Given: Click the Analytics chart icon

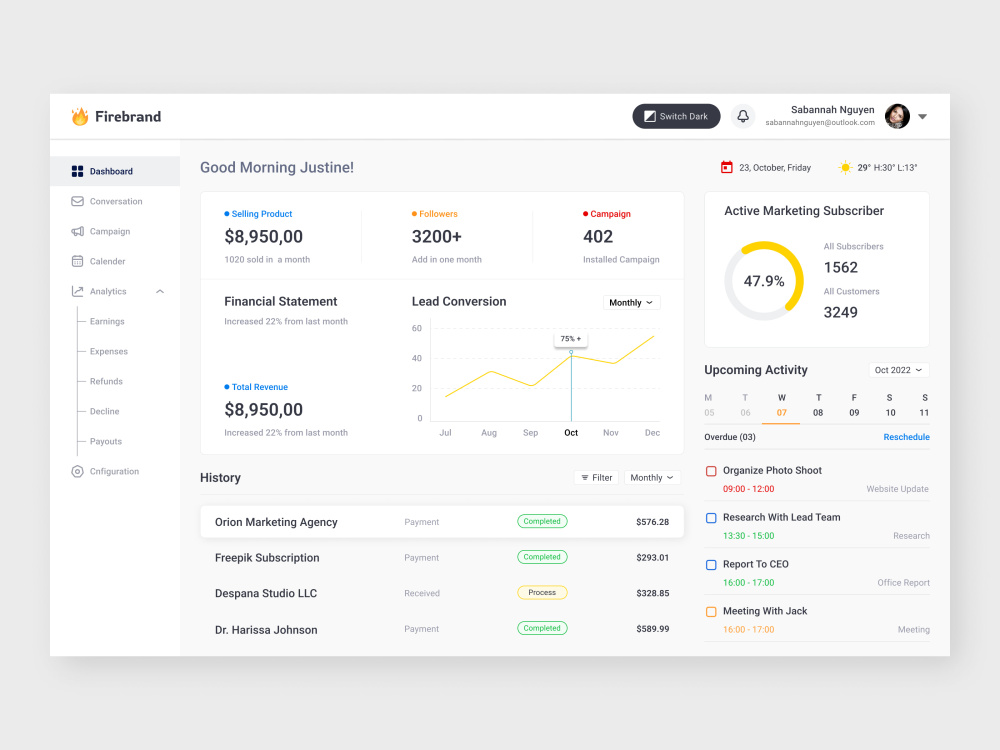Looking at the screenshot, I should 77,291.
